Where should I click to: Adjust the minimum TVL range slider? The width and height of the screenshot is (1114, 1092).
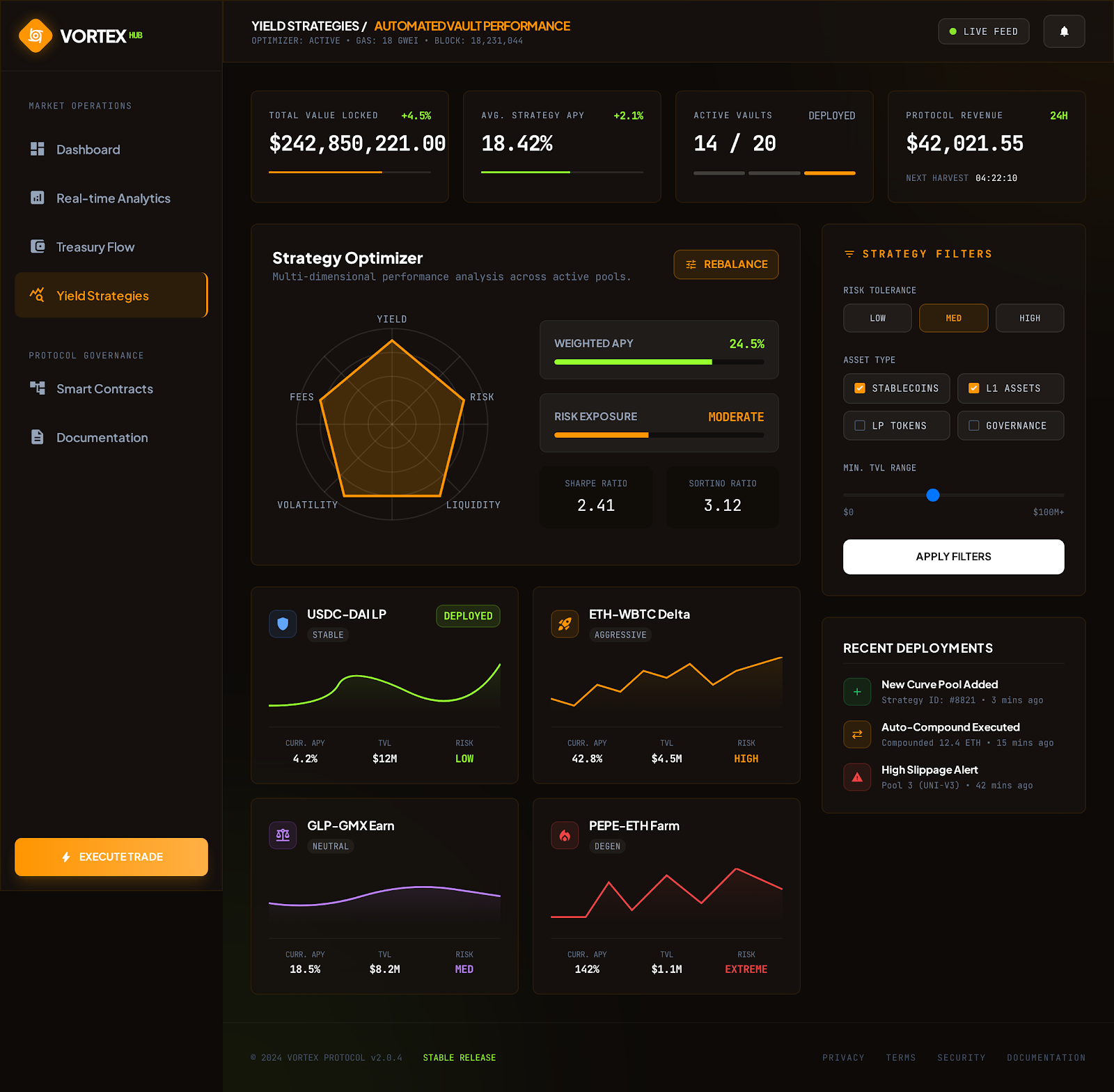pyautogui.click(x=933, y=496)
